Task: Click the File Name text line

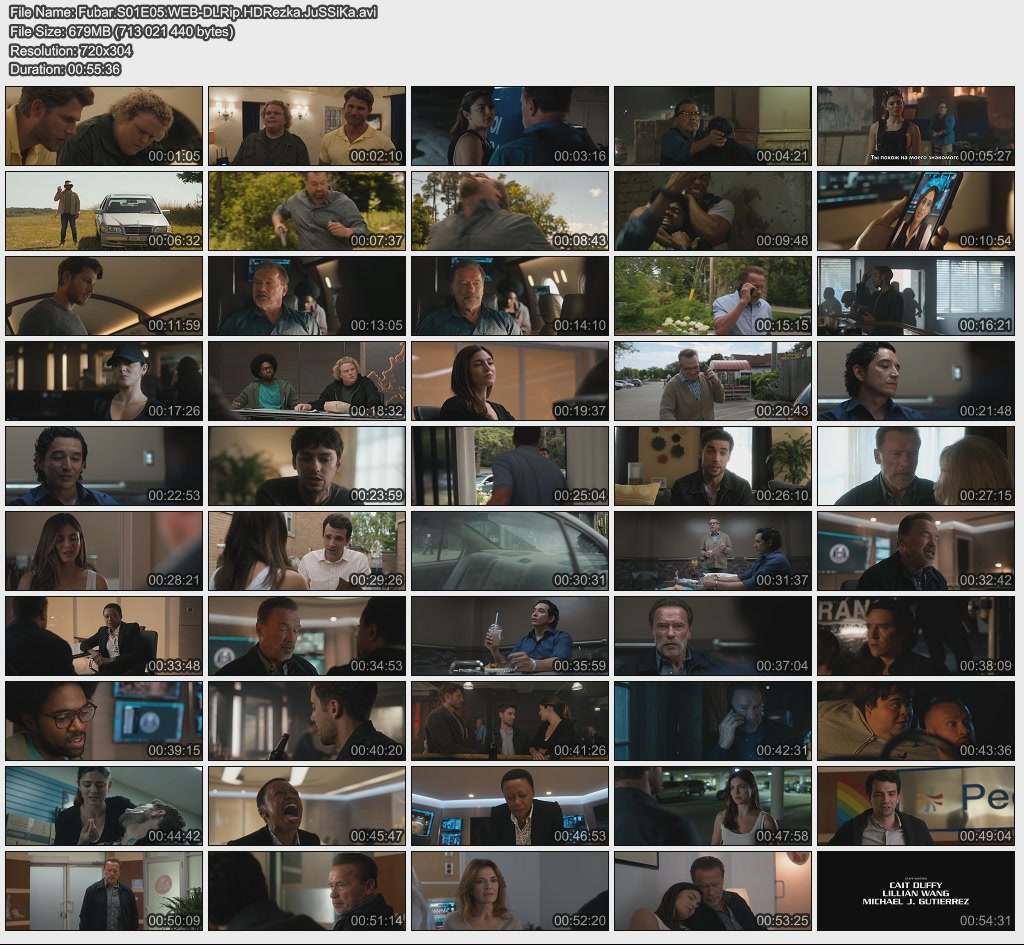Action: click(x=193, y=12)
